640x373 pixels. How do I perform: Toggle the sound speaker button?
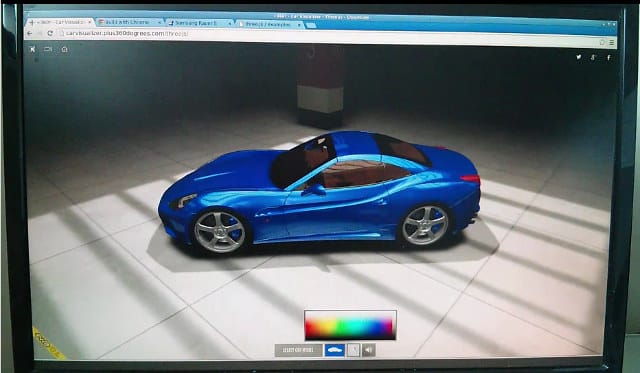click(369, 350)
